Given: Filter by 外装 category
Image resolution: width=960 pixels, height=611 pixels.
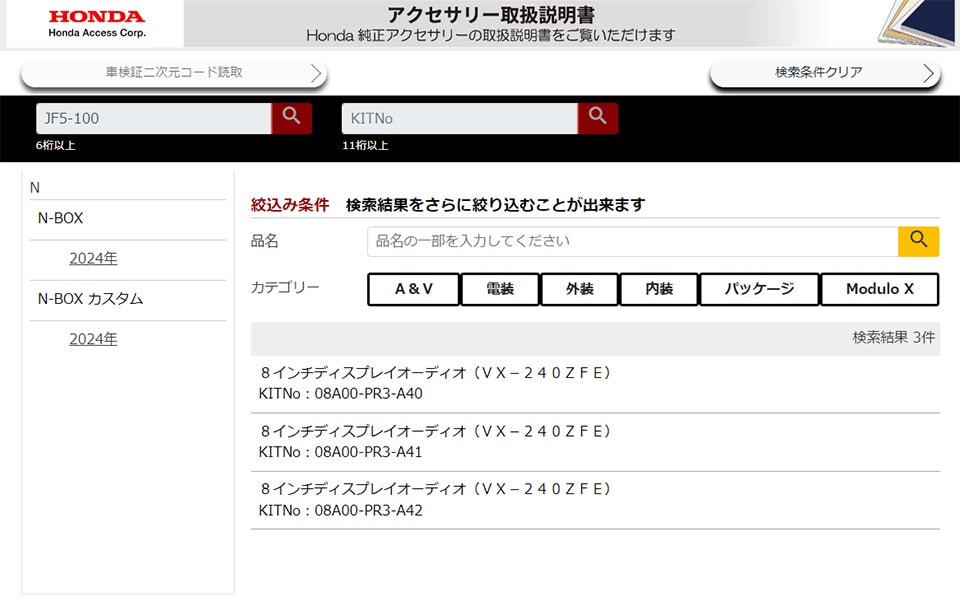Looking at the screenshot, I should [x=579, y=289].
